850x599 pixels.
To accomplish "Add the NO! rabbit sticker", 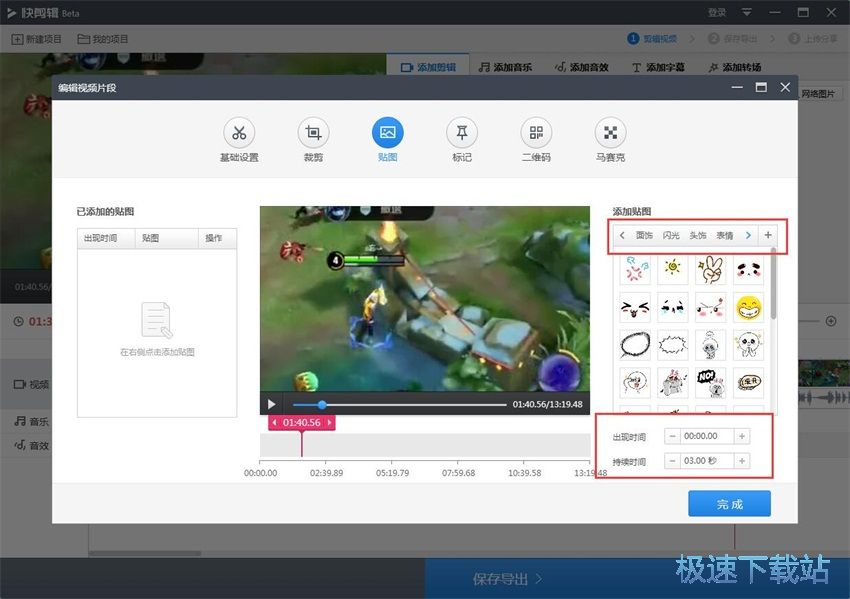I will click(711, 383).
